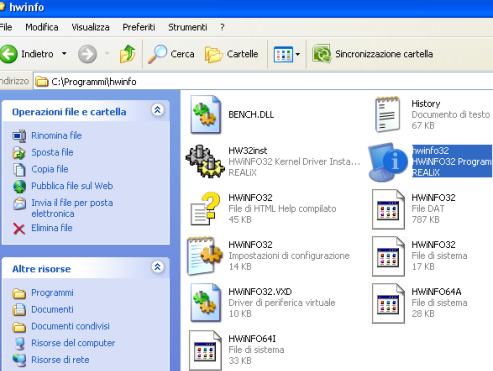Click the envelope email icon
This screenshot has height=371, width=493.
[x=19, y=203]
